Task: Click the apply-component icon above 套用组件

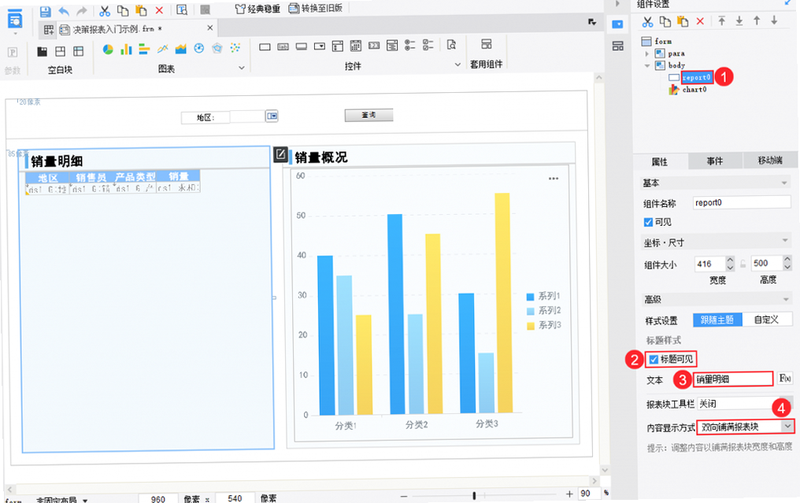Action: 487,44
